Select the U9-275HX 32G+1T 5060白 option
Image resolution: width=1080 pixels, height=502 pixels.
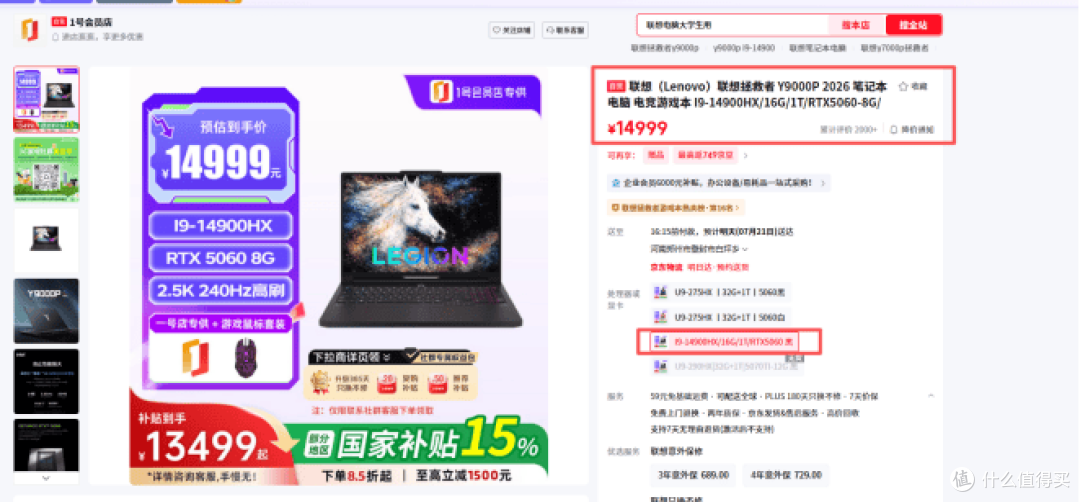pos(718,317)
